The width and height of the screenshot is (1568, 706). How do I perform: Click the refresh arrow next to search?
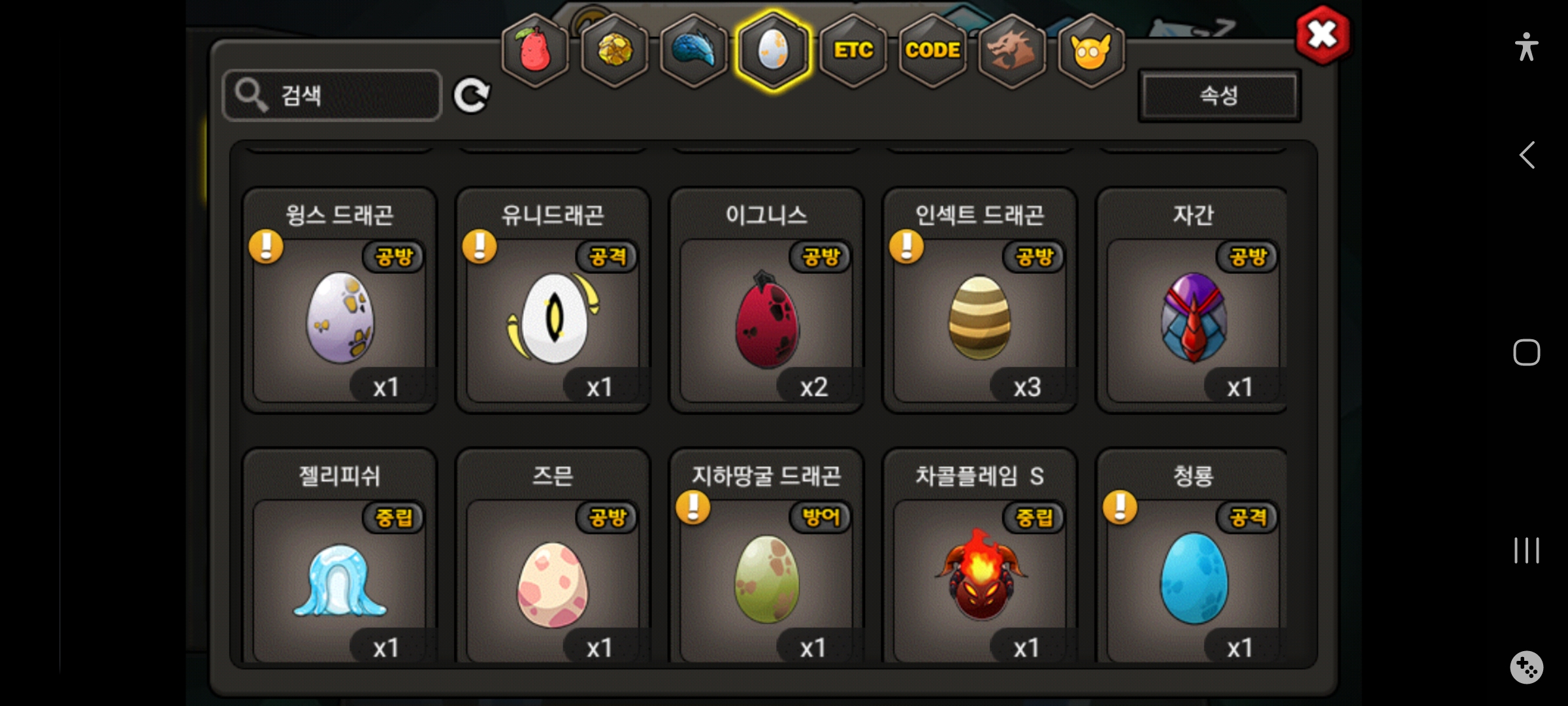pyautogui.click(x=472, y=95)
